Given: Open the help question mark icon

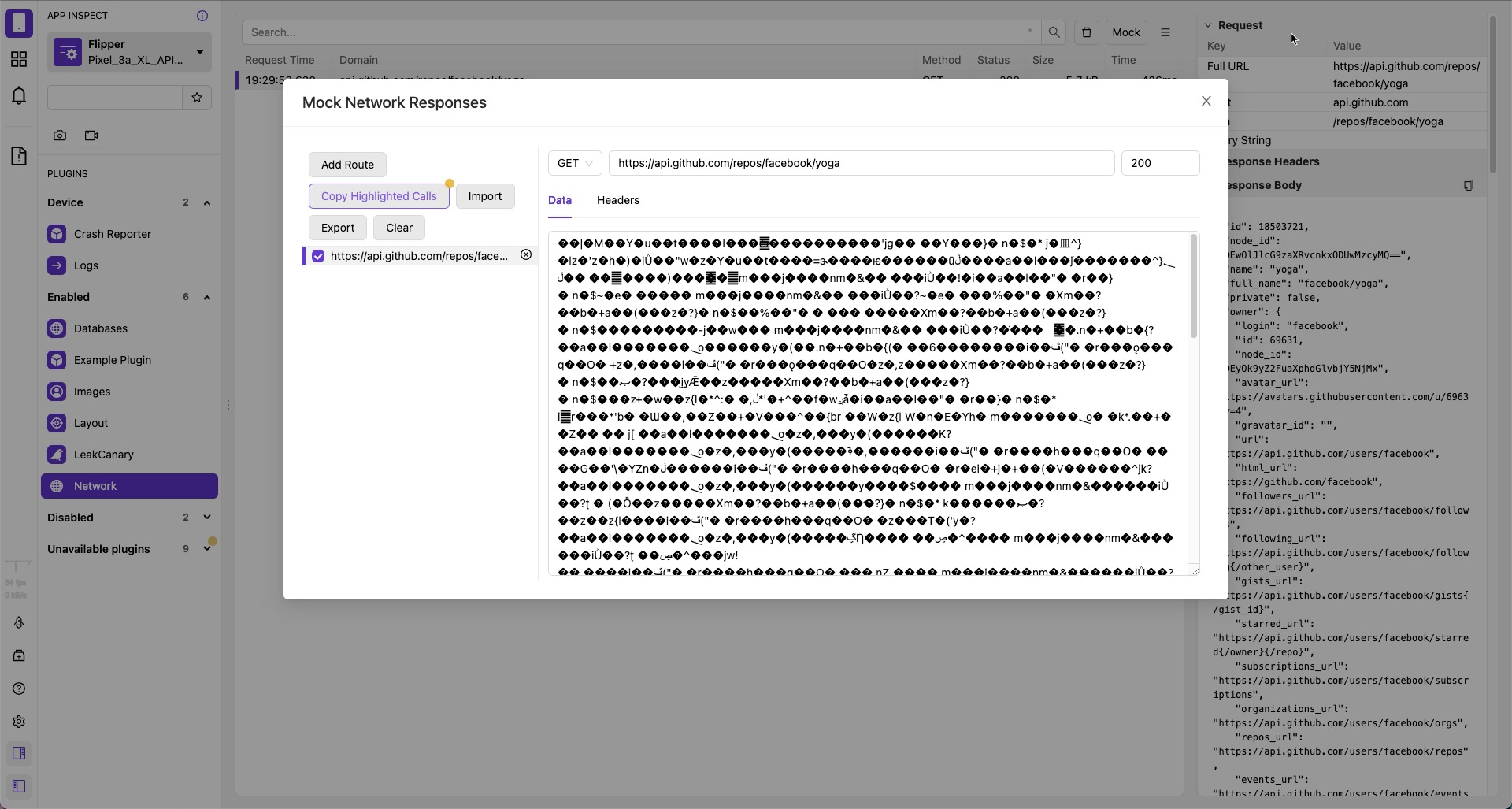Looking at the screenshot, I should [19, 688].
